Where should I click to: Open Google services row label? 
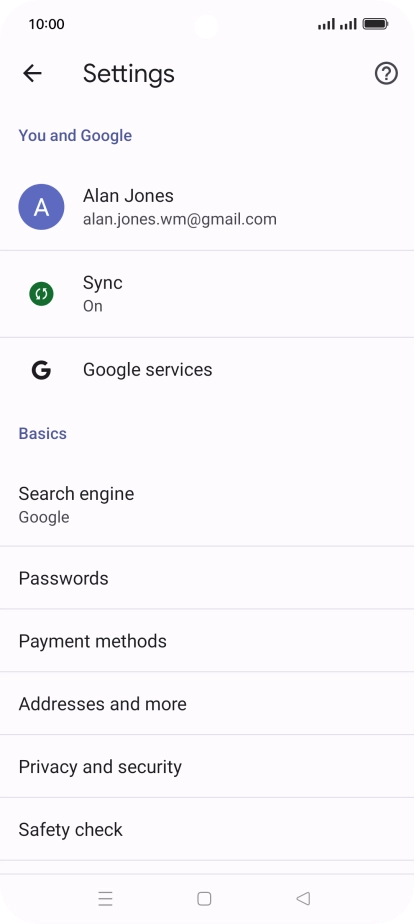pyautogui.click(x=147, y=370)
